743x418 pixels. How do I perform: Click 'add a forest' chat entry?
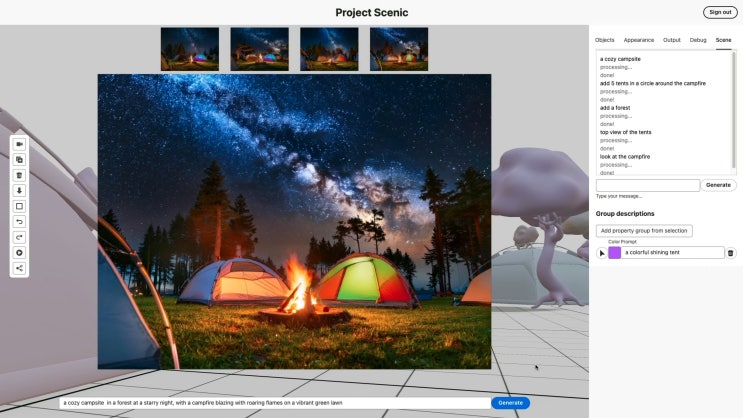(615, 108)
